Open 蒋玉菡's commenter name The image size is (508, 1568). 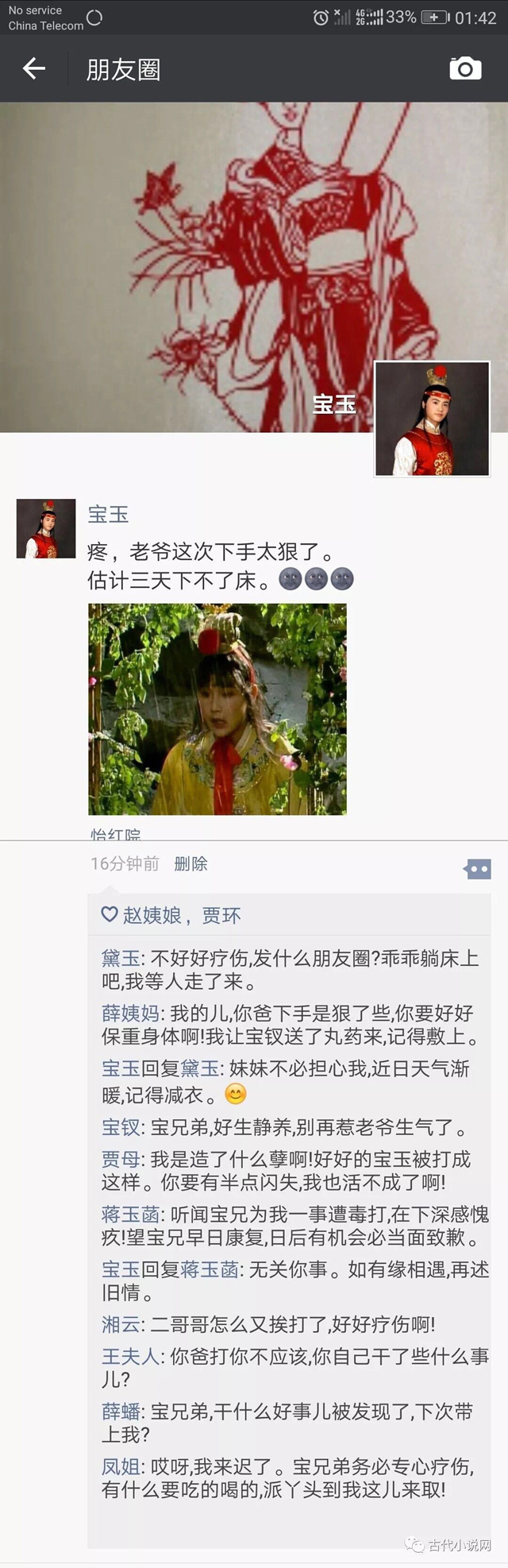click(x=130, y=1215)
